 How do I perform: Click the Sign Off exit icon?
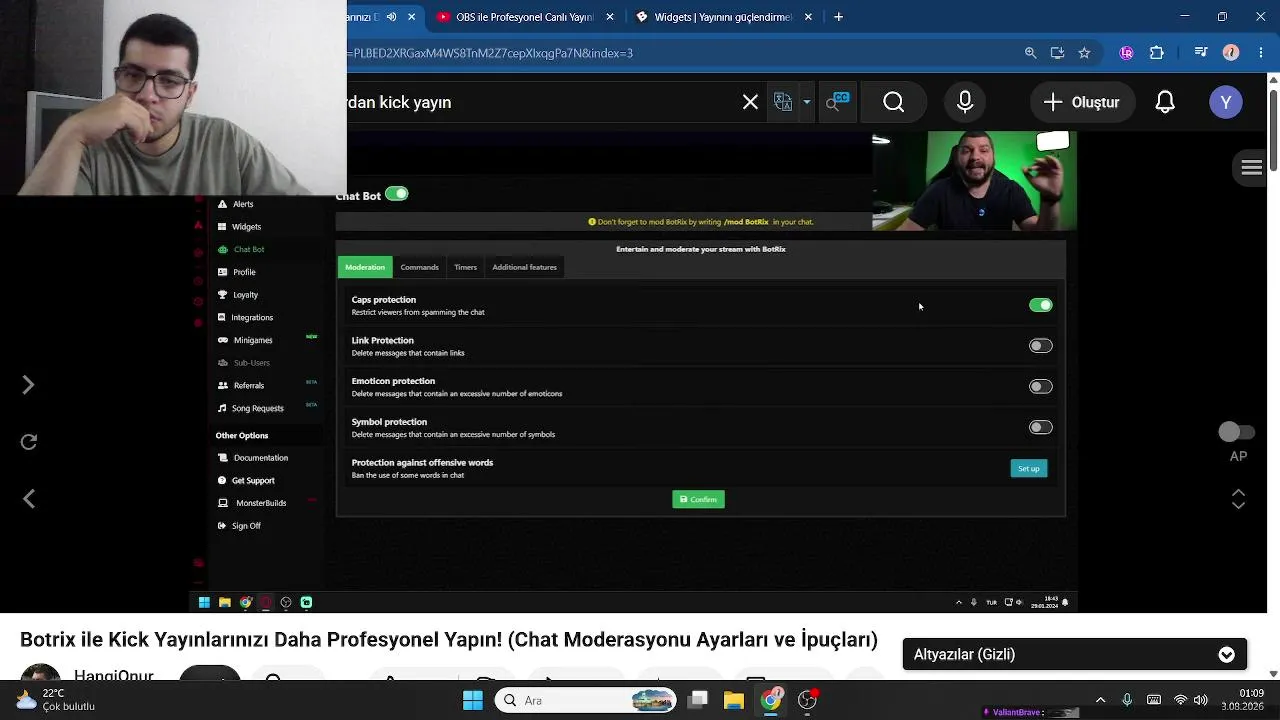pos(223,526)
